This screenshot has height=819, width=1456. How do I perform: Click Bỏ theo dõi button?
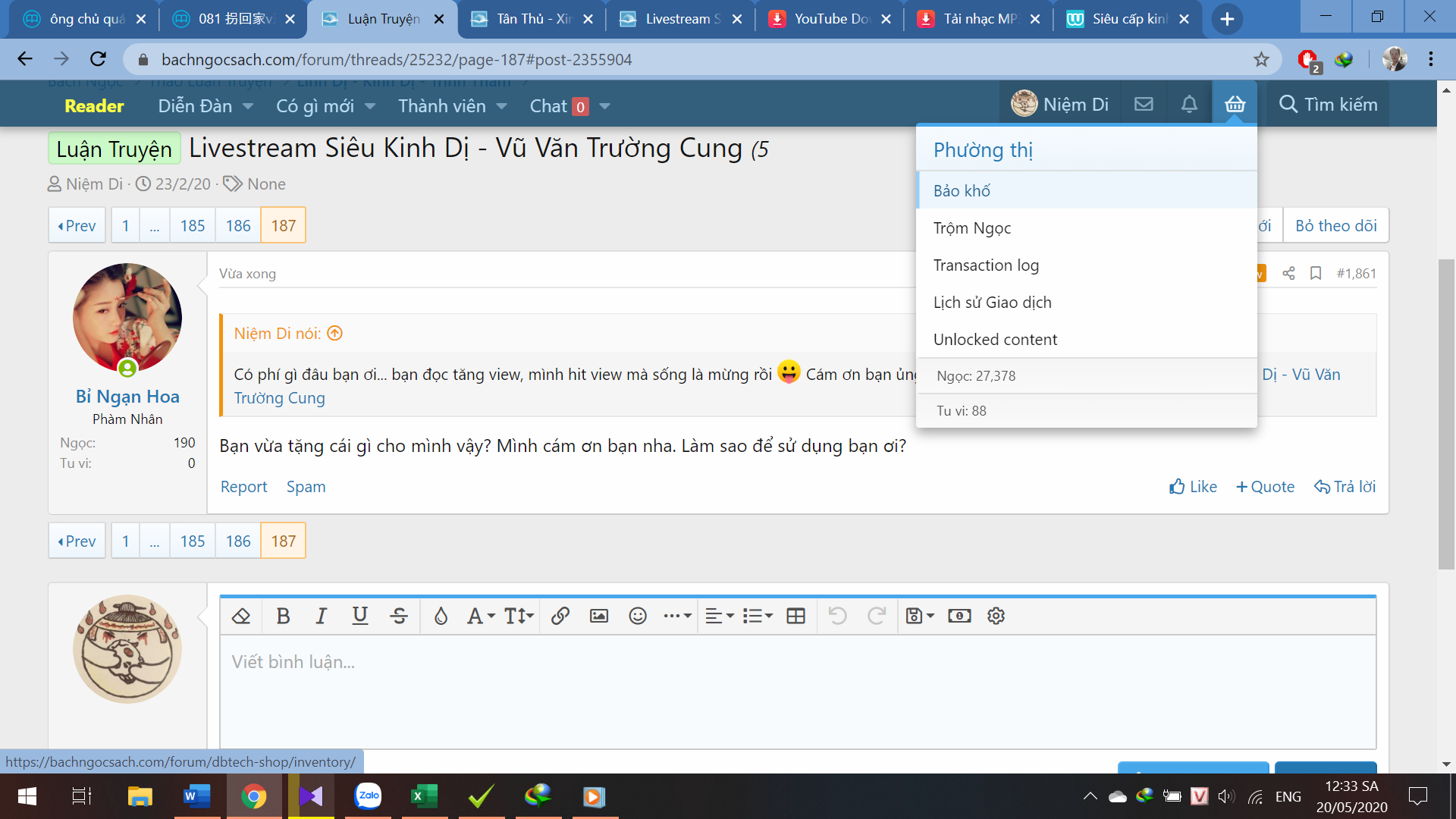point(1335,225)
